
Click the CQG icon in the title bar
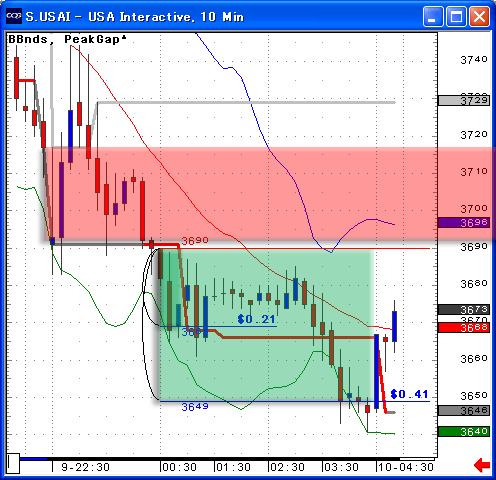pyautogui.click(x=14, y=16)
